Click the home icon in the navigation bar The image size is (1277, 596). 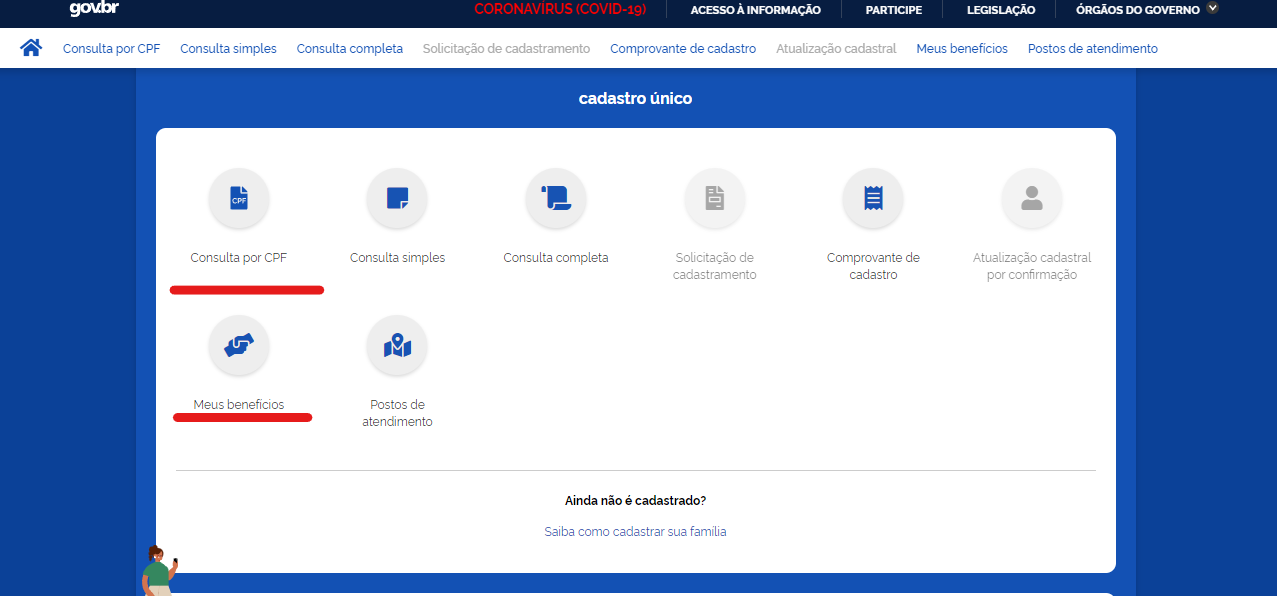[30, 46]
